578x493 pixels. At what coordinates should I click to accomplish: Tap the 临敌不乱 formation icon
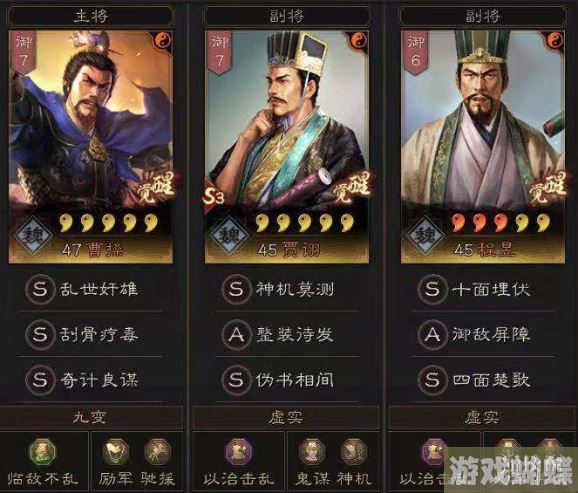point(42,452)
